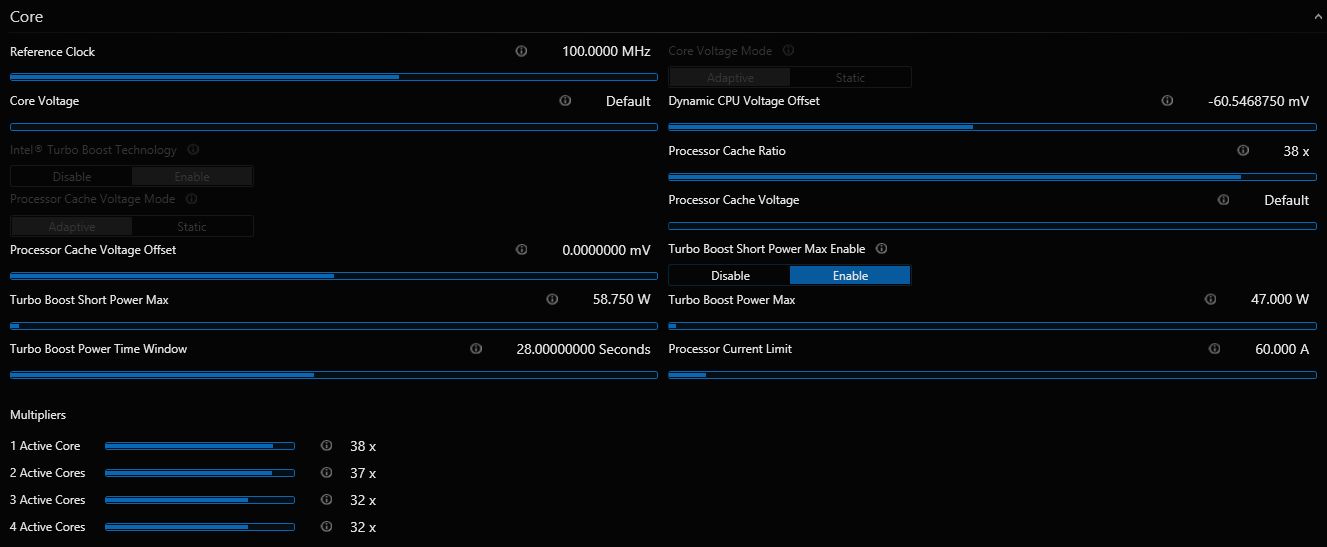Show info icon for 2 Active Cores multiplier
This screenshot has height=547, width=1327.
(326, 473)
